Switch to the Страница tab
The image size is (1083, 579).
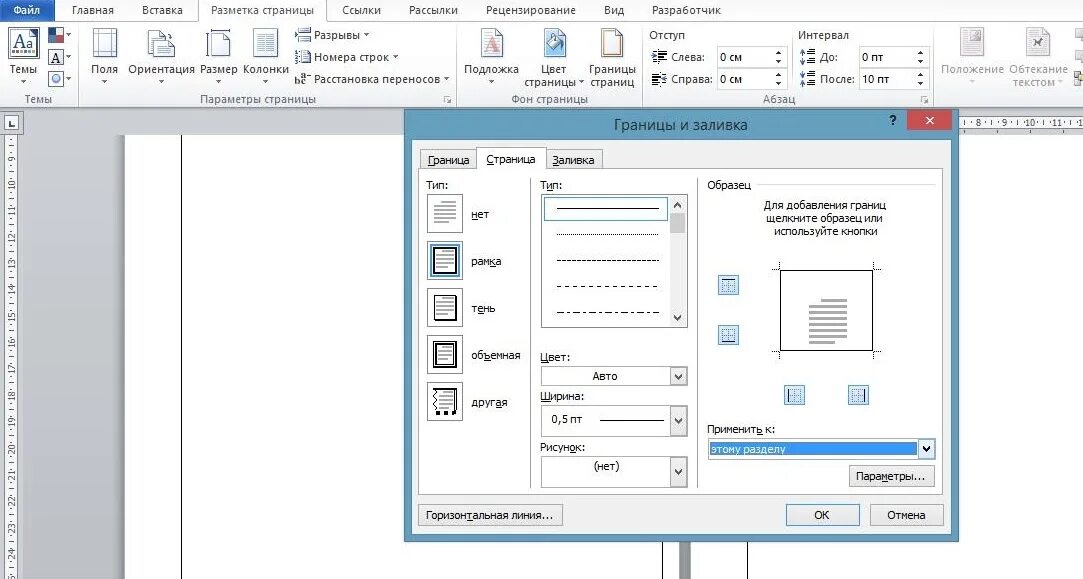510,159
